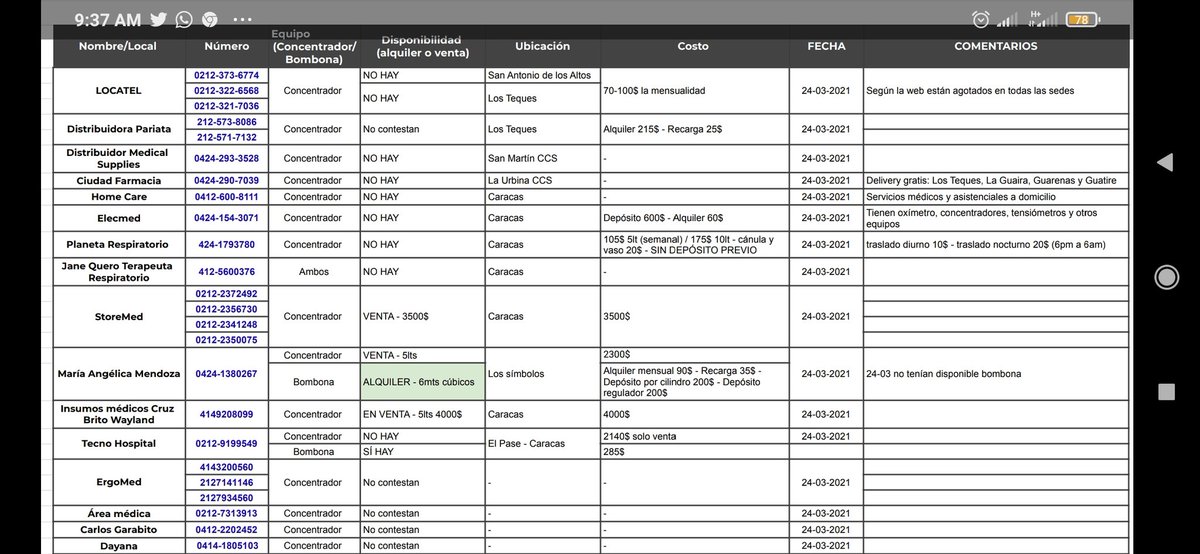
Task: Tap the battery indicator showing 78
Action: [1080, 20]
